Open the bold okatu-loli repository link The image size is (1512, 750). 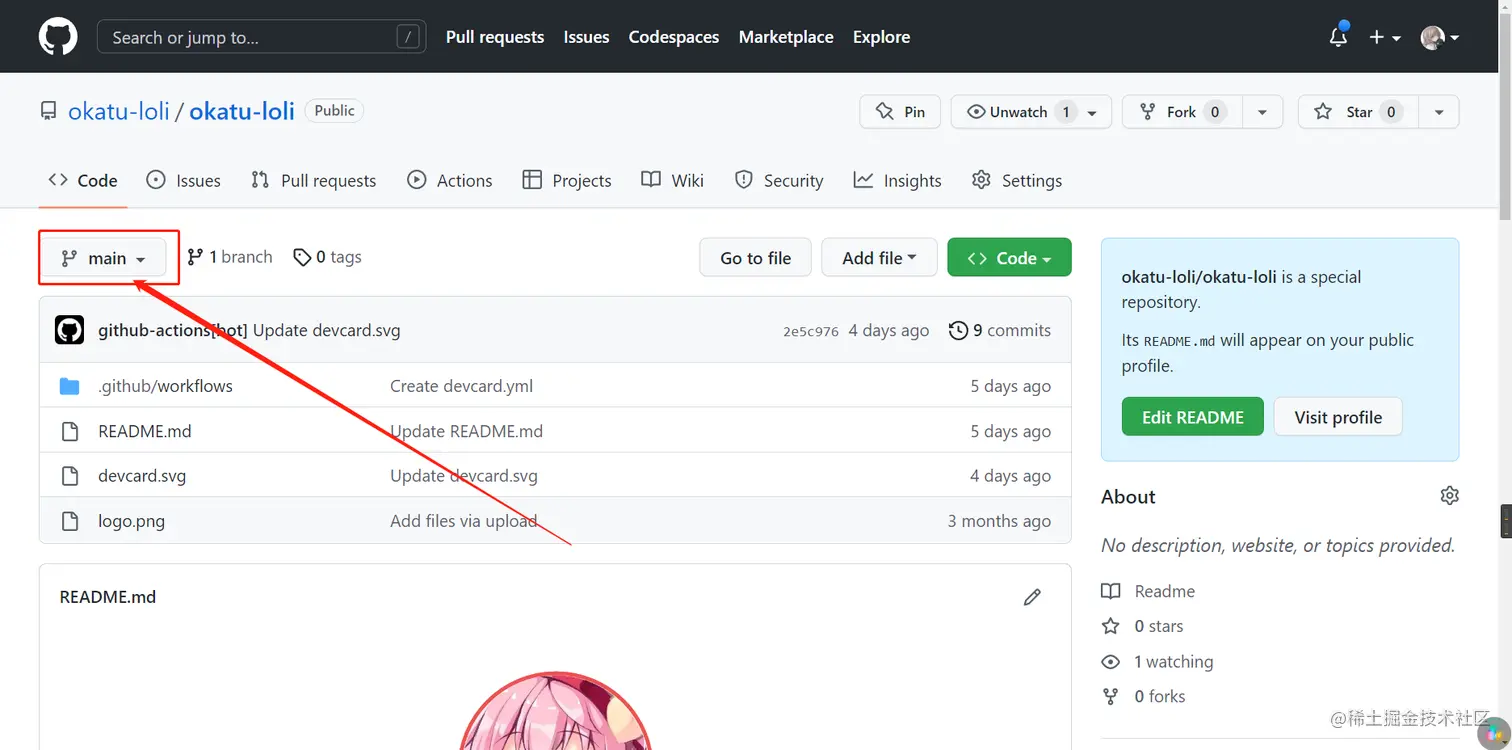tap(242, 111)
